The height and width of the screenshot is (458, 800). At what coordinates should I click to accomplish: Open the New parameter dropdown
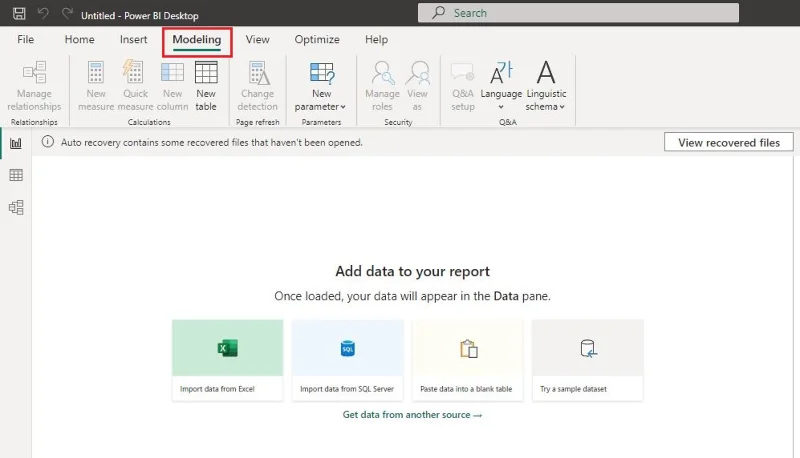pos(321,86)
